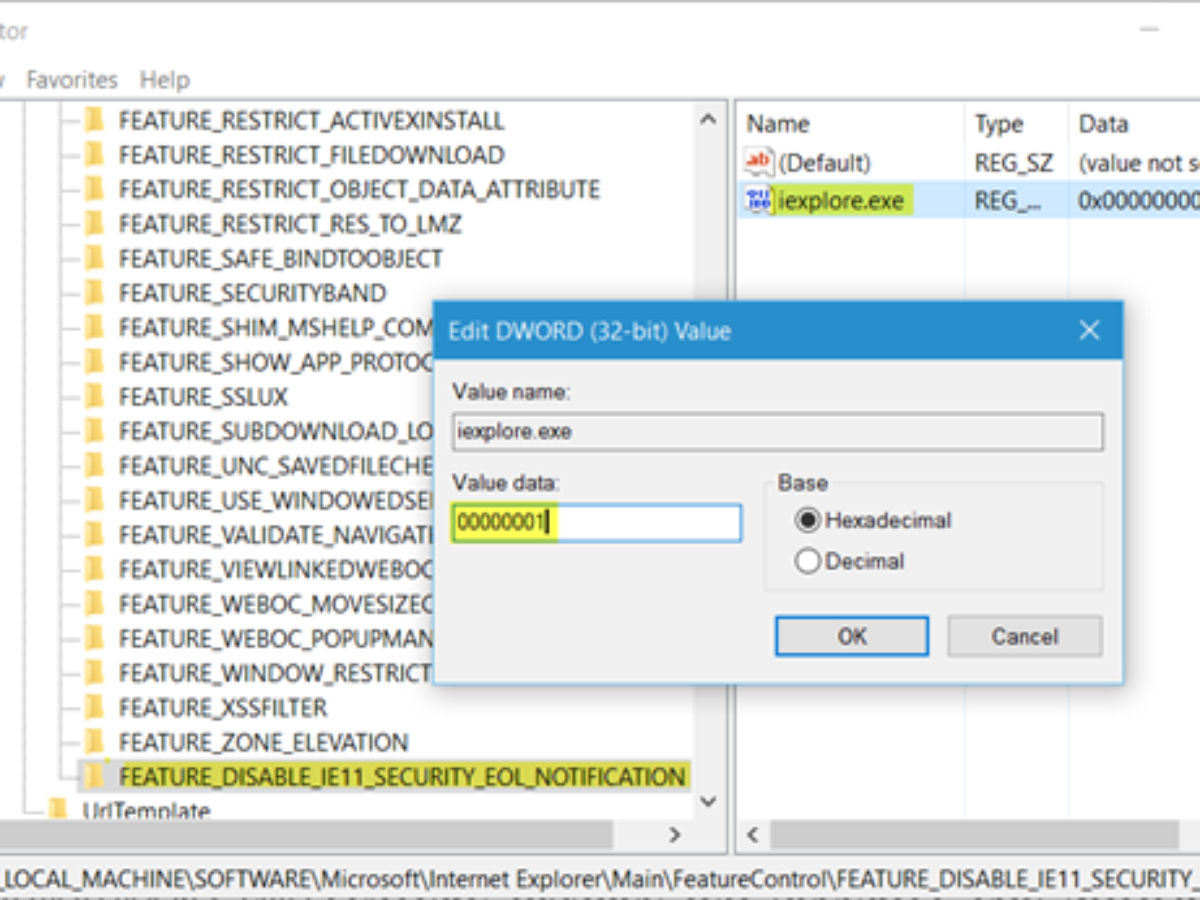This screenshot has height=900, width=1200.
Task: Click folder icon of FEATURE_WINDOW_RESTRICT key
Action: click(94, 673)
